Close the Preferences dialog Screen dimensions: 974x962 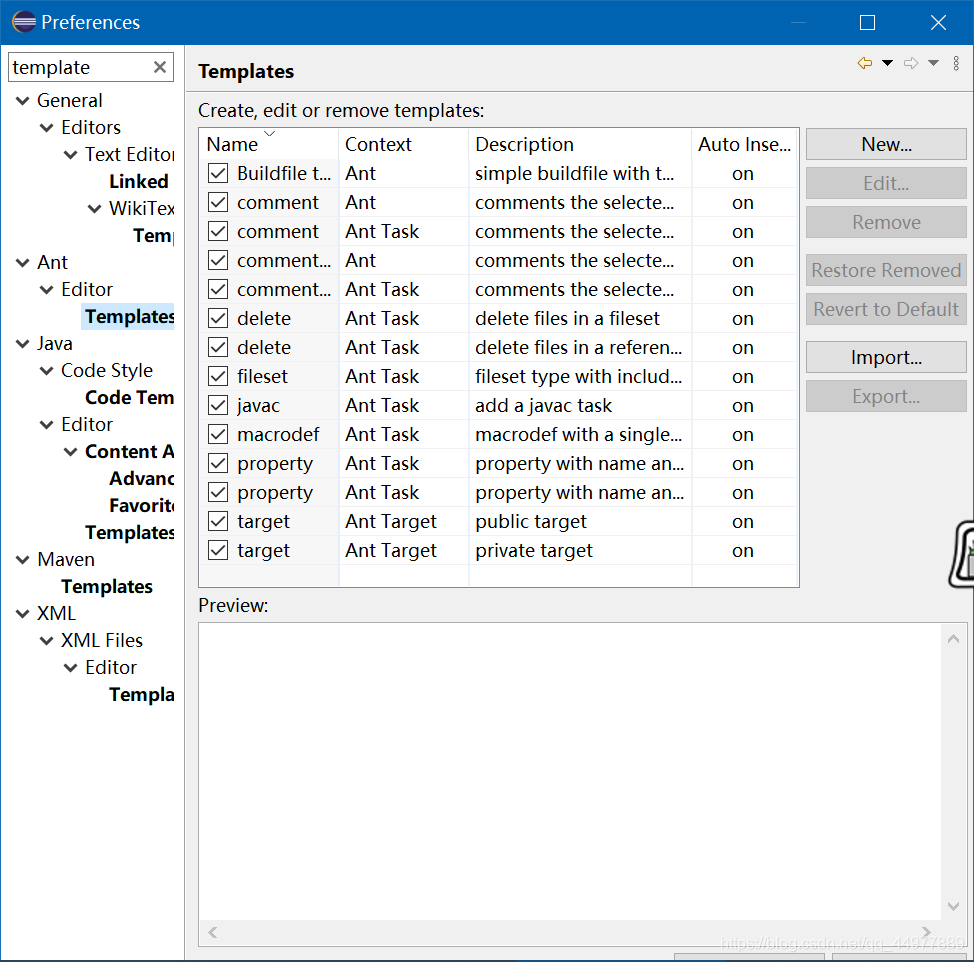point(938,22)
